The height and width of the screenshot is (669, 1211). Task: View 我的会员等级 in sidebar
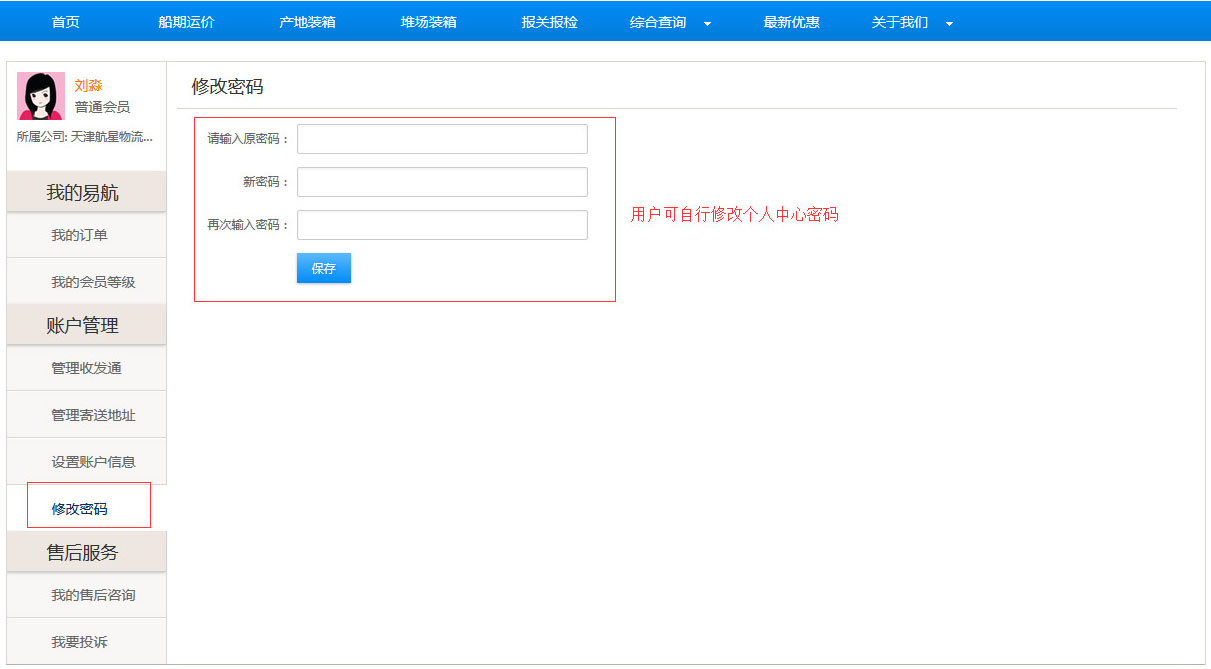tap(93, 282)
